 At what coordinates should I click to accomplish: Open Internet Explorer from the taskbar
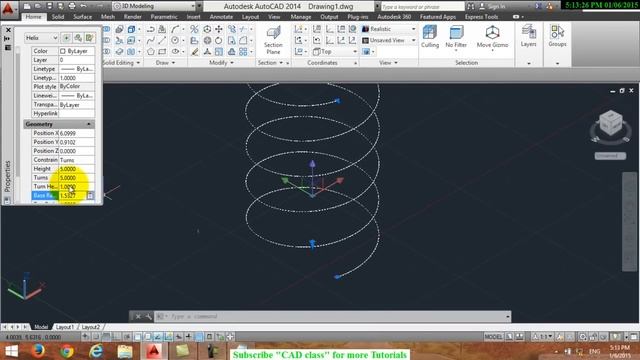click(96, 351)
